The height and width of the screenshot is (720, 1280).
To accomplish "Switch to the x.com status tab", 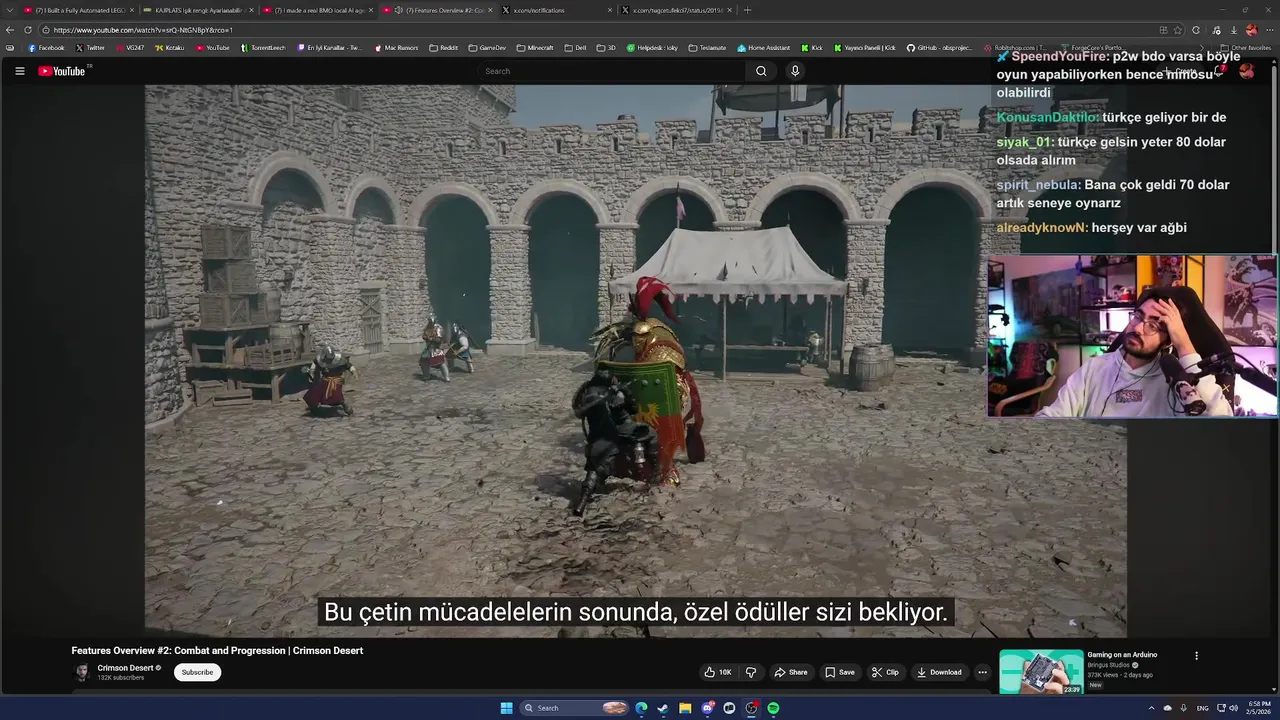I will 676,10.
